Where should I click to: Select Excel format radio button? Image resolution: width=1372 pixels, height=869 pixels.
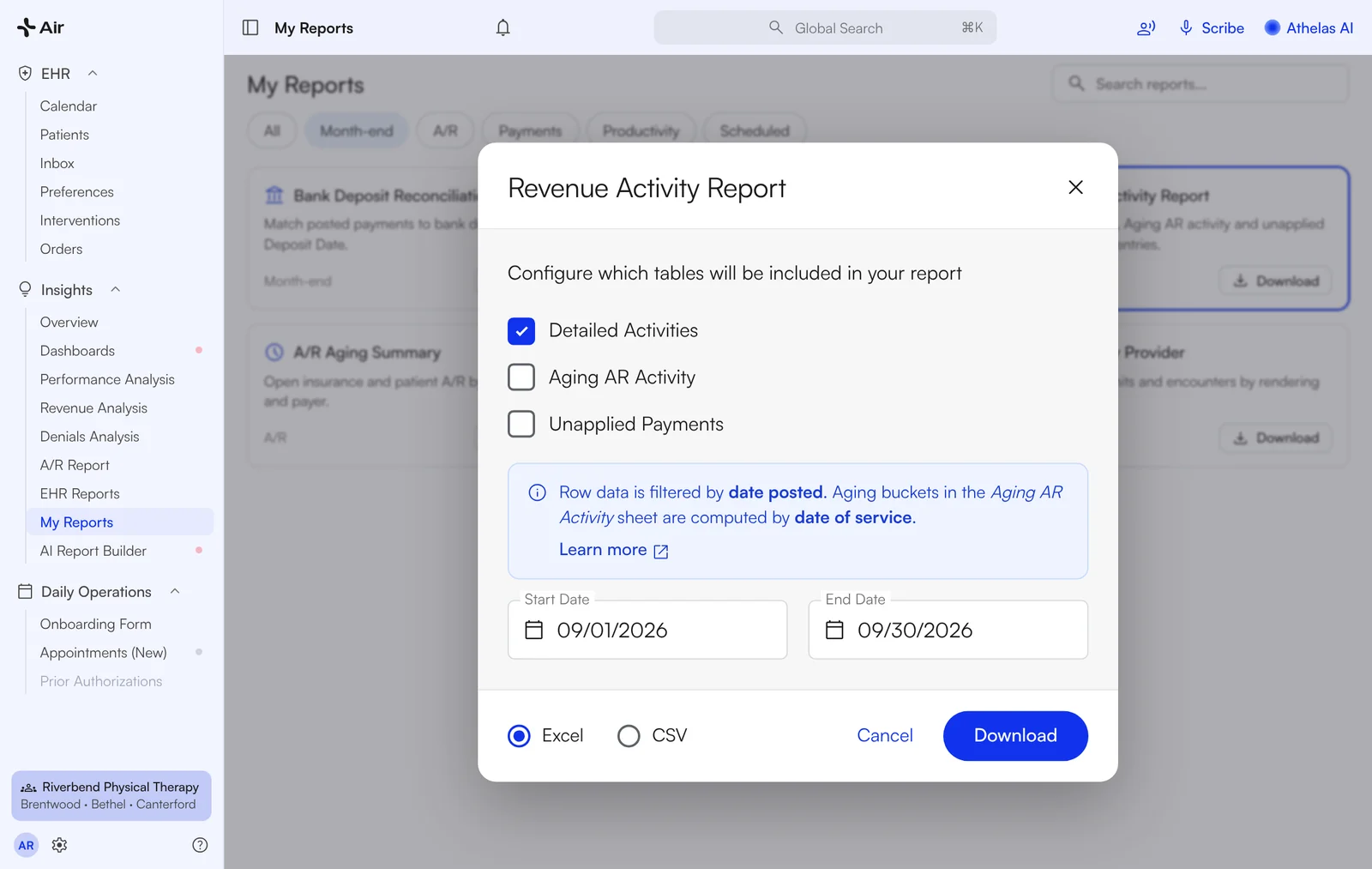click(x=519, y=736)
